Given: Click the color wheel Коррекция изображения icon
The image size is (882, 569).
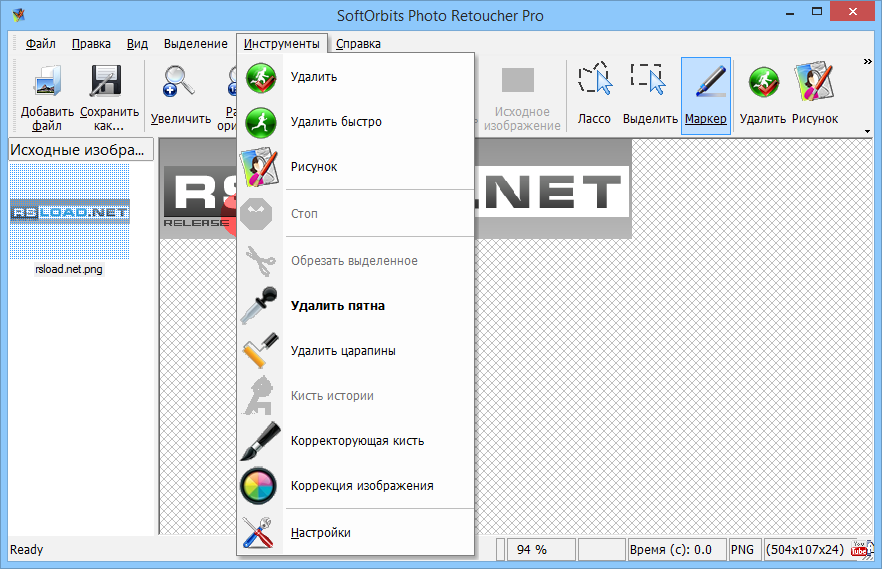Looking at the screenshot, I should click(x=258, y=486).
